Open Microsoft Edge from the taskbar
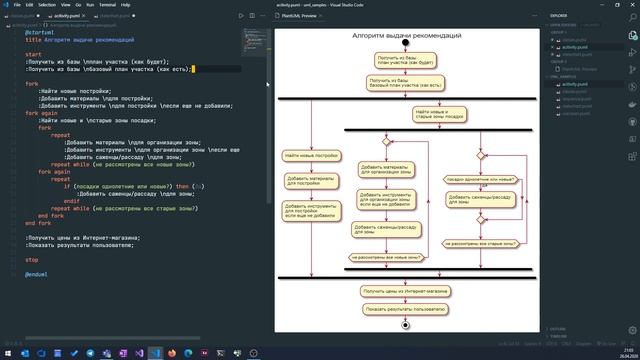 click(x=188, y=353)
